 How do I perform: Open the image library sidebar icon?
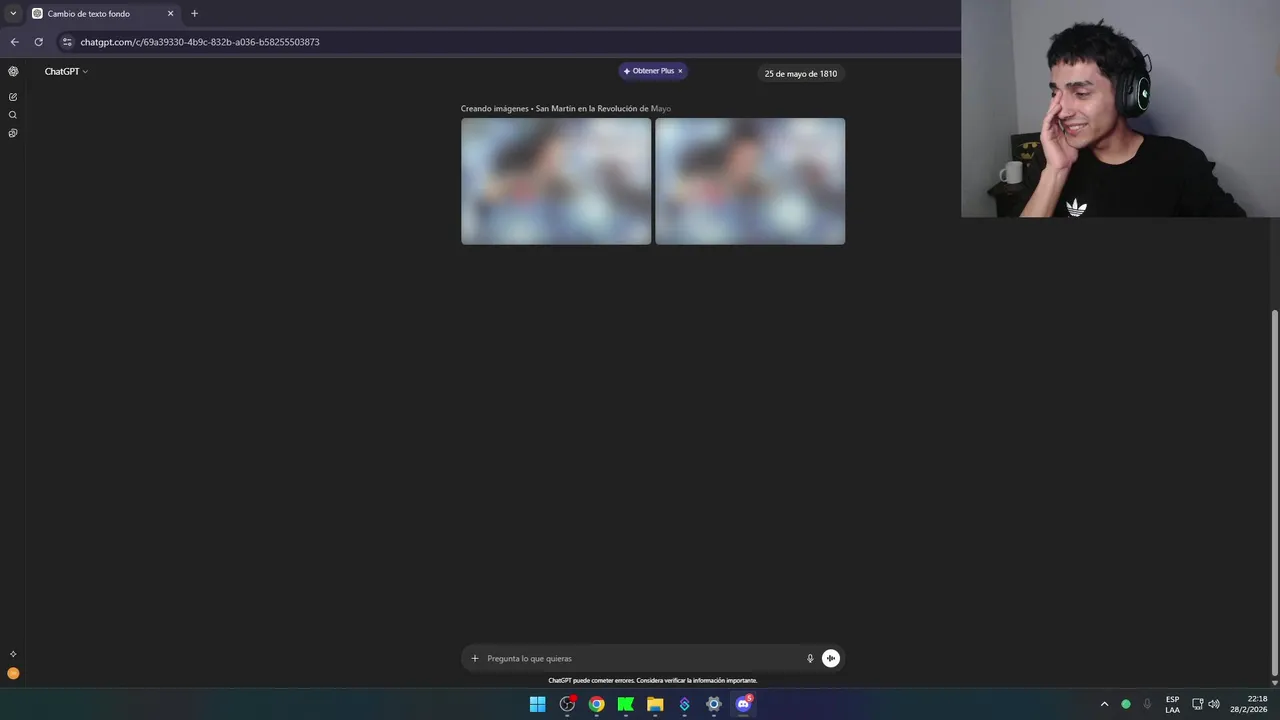point(13,133)
